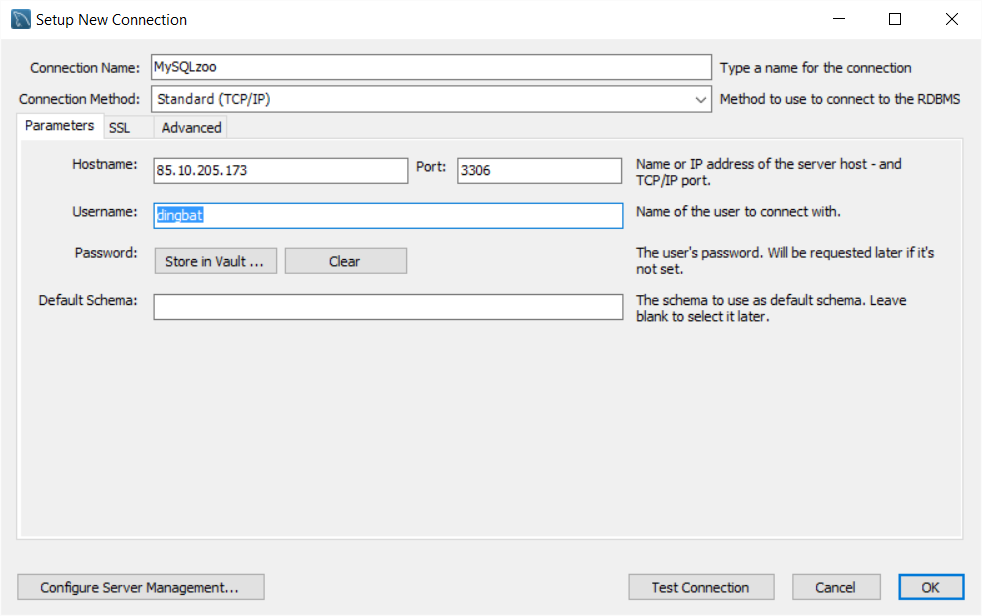This screenshot has height=616, width=982.
Task: Click the 'Connection Name:' label
Action: point(85,68)
